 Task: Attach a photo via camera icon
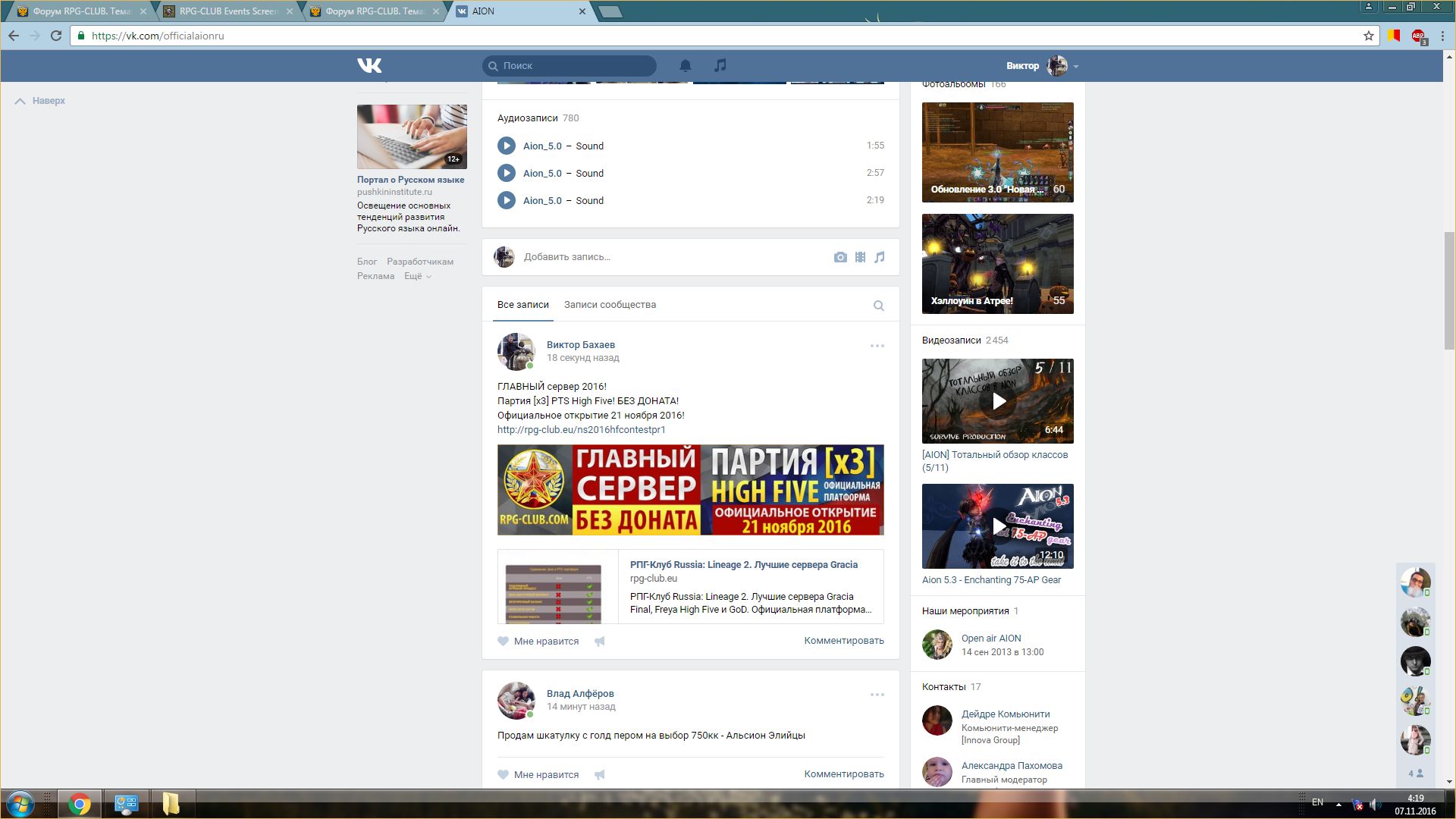[x=840, y=258]
